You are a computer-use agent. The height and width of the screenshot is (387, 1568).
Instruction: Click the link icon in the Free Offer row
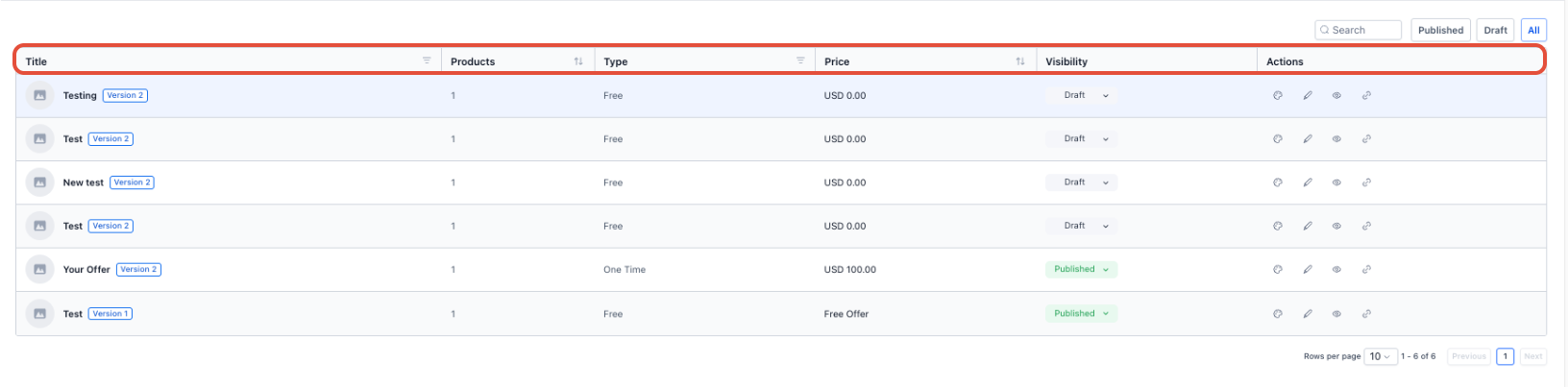[x=1366, y=314]
